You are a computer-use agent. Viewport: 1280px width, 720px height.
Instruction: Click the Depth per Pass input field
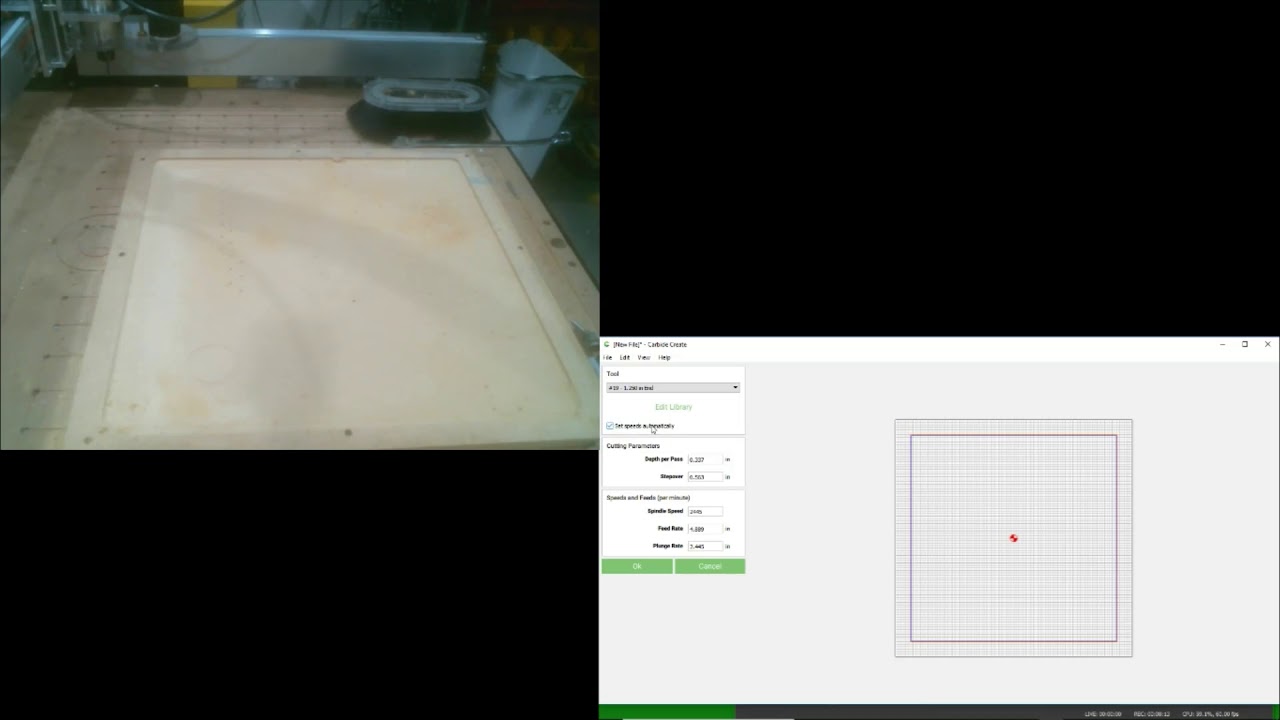[x=704, y=459]
